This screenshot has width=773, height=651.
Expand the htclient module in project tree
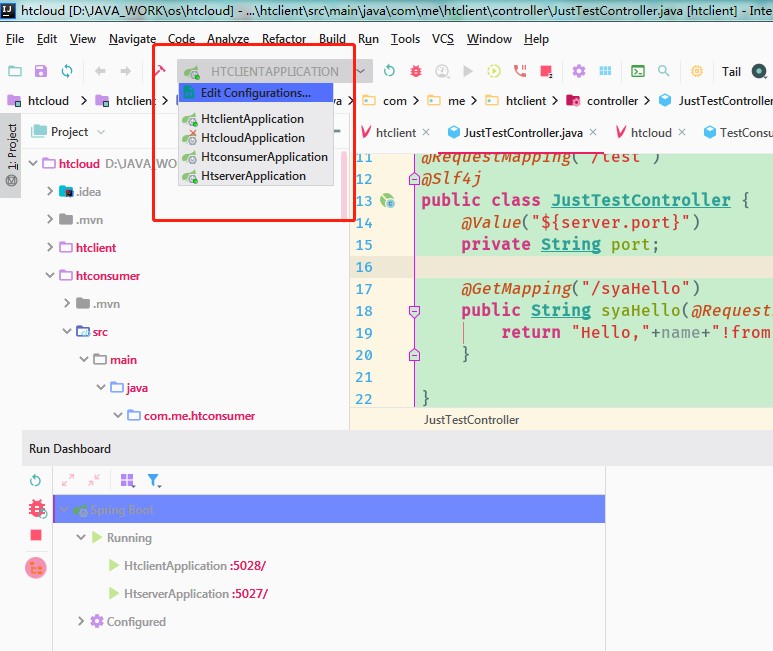coord(51,247)
